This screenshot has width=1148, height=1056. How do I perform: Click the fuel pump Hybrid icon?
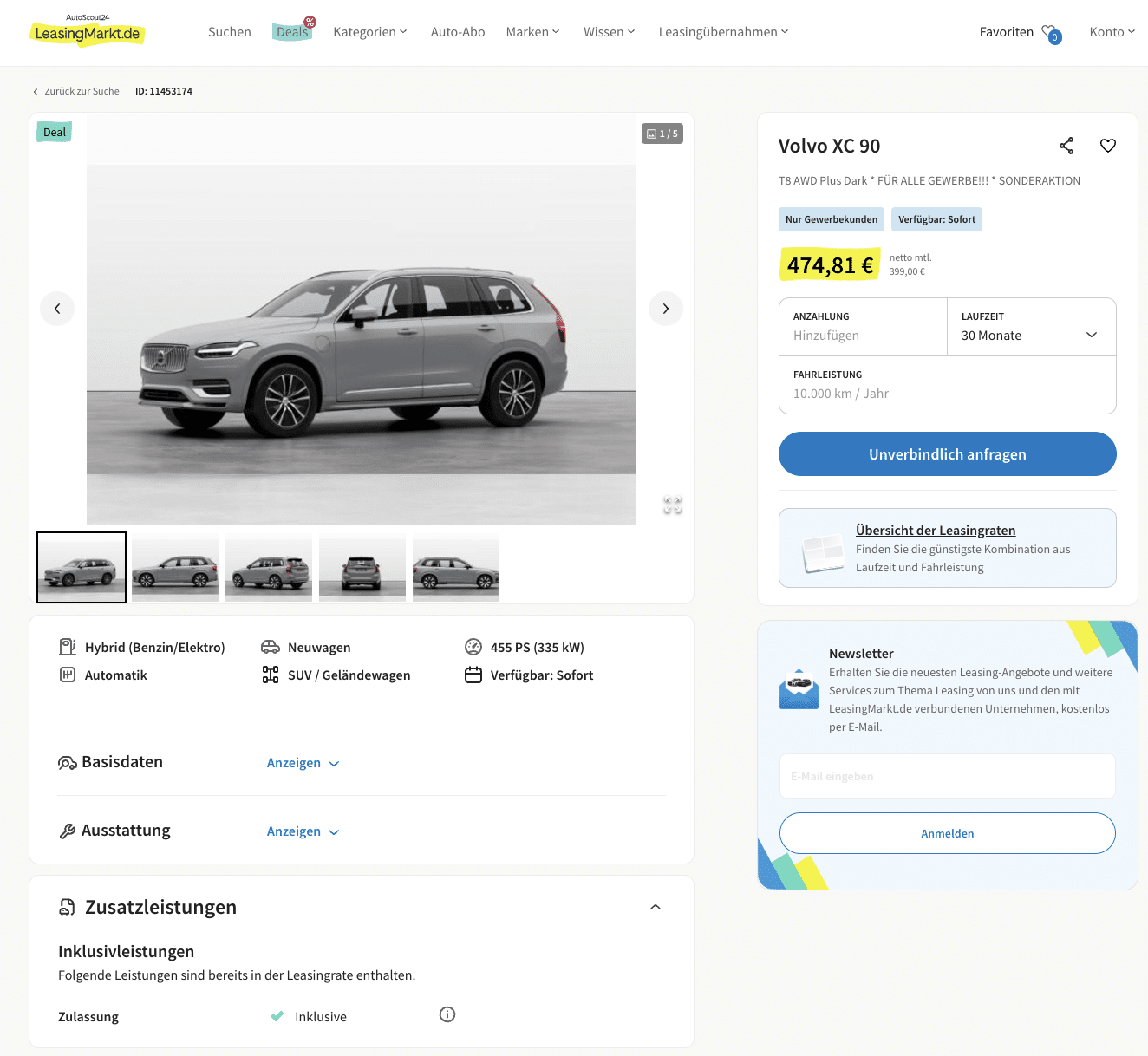pyautogui.click(x=68, y=647)
